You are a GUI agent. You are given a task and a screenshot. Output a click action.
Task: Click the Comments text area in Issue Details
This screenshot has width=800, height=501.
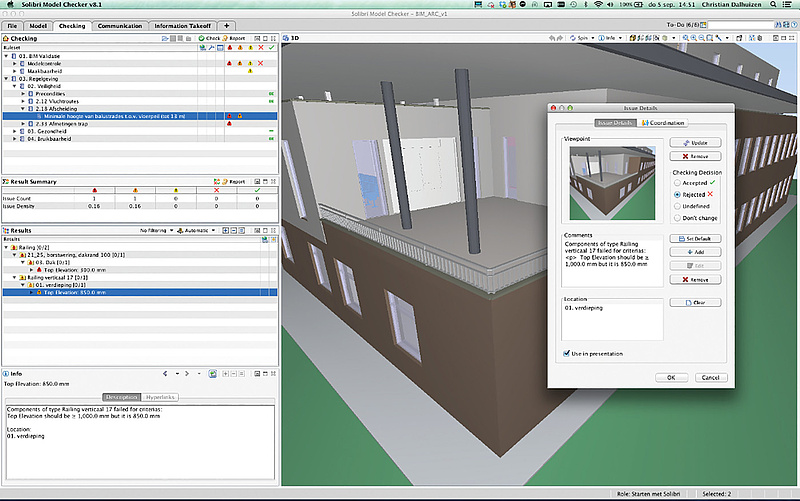coord(612,263)
